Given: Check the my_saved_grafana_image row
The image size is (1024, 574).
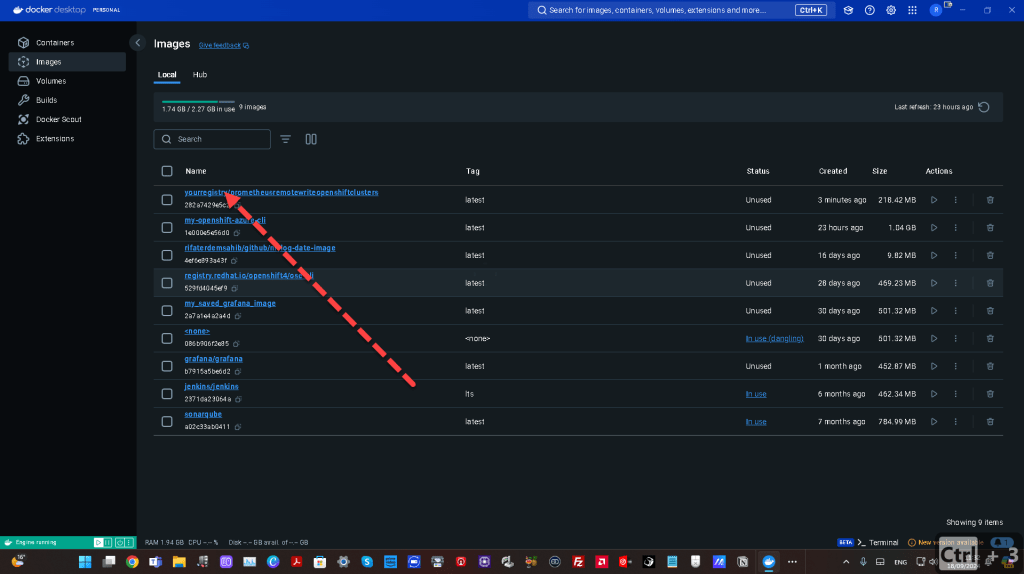Looking at the screenshot, I should [167, 311].
